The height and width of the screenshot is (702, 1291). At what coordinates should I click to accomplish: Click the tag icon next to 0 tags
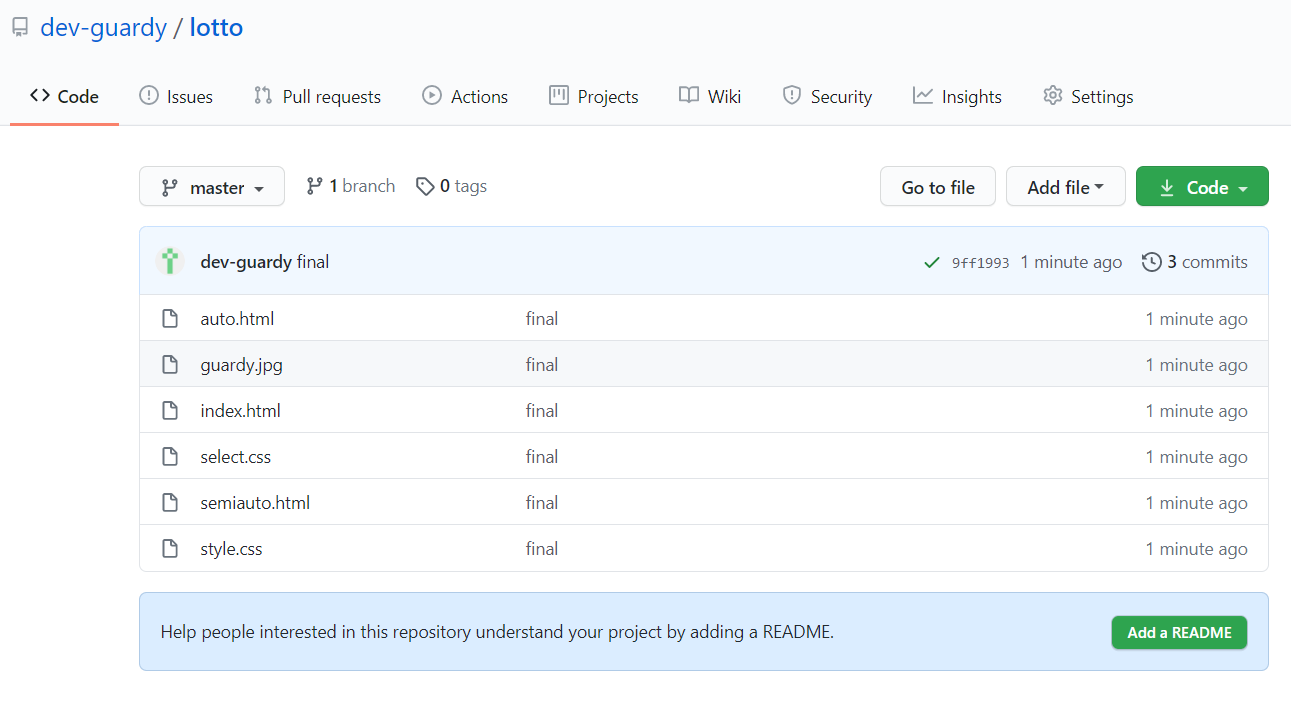(x=425, y=186)
